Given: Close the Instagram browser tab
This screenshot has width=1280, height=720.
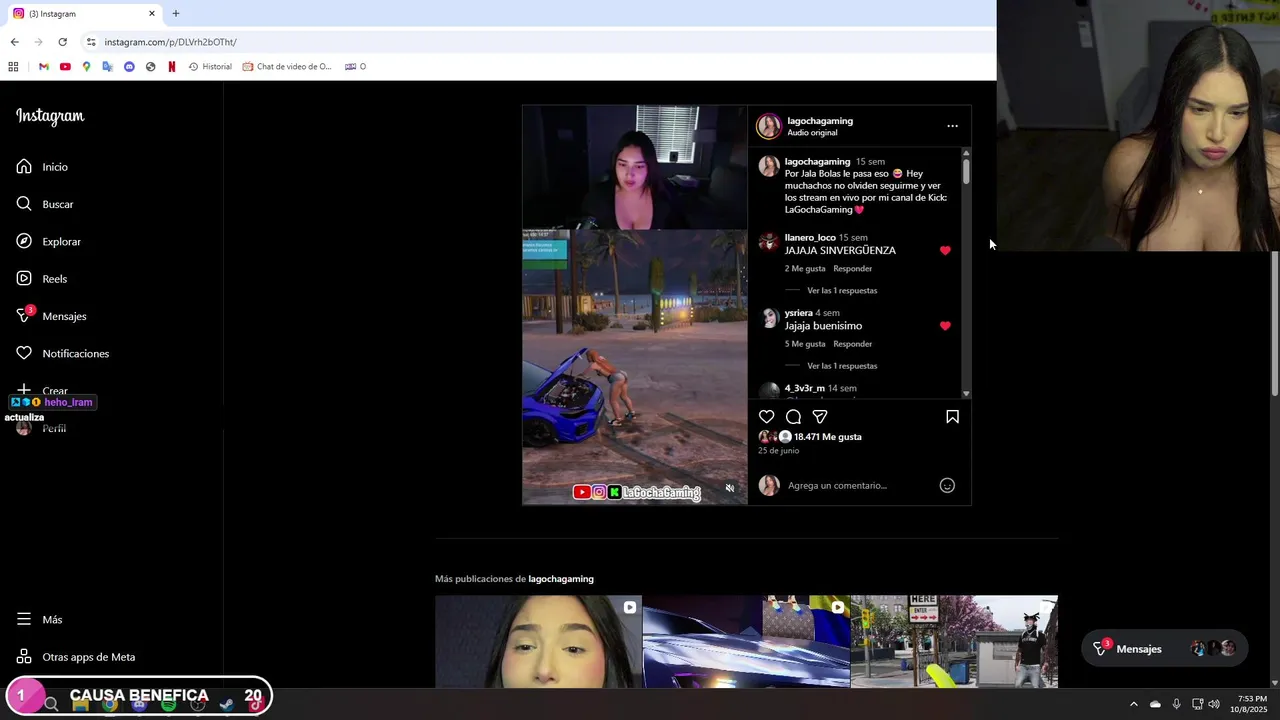Looking at the screenshot, I should [152, 14].
